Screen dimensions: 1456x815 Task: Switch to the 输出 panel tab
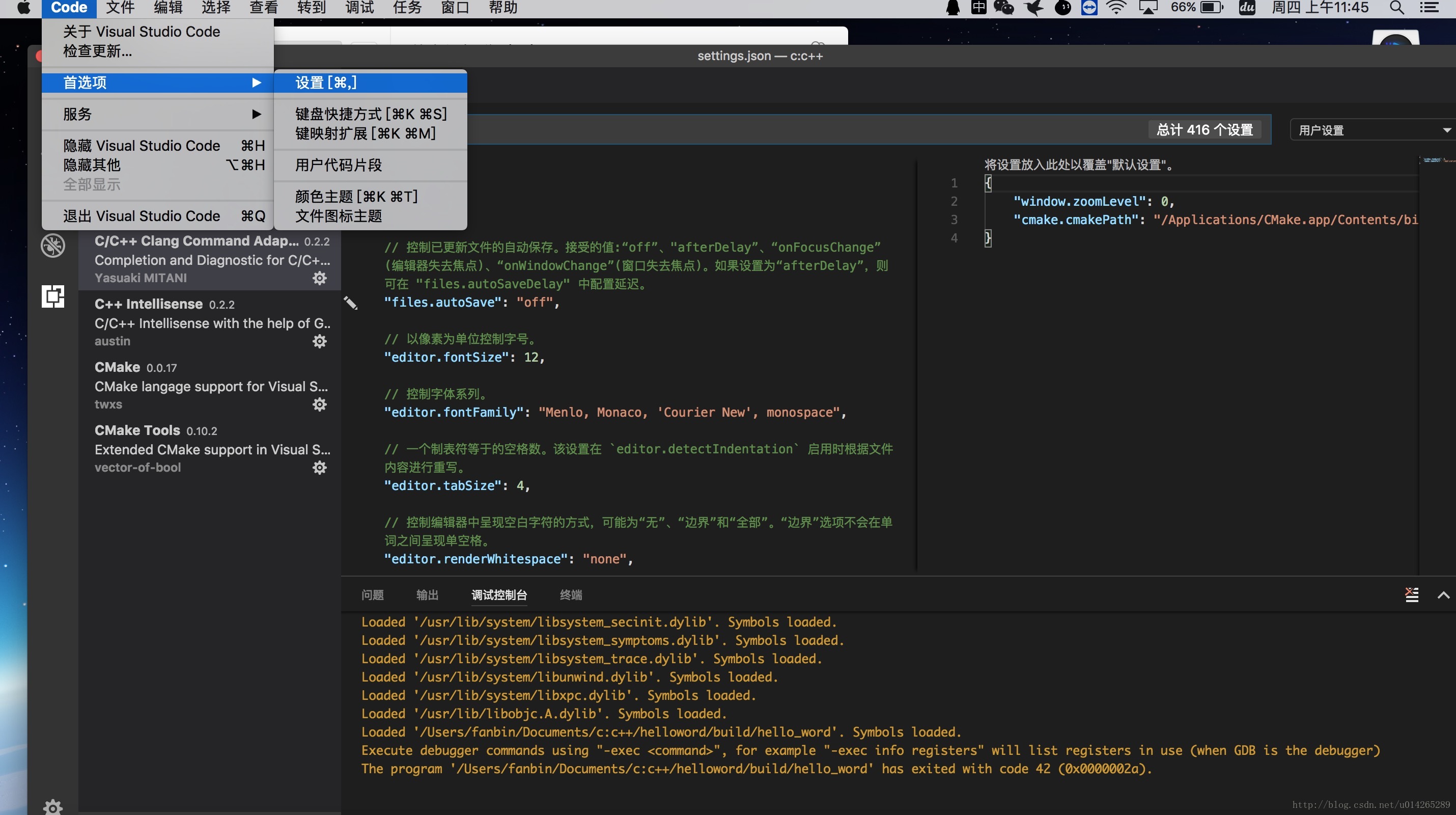pos(427,595)
